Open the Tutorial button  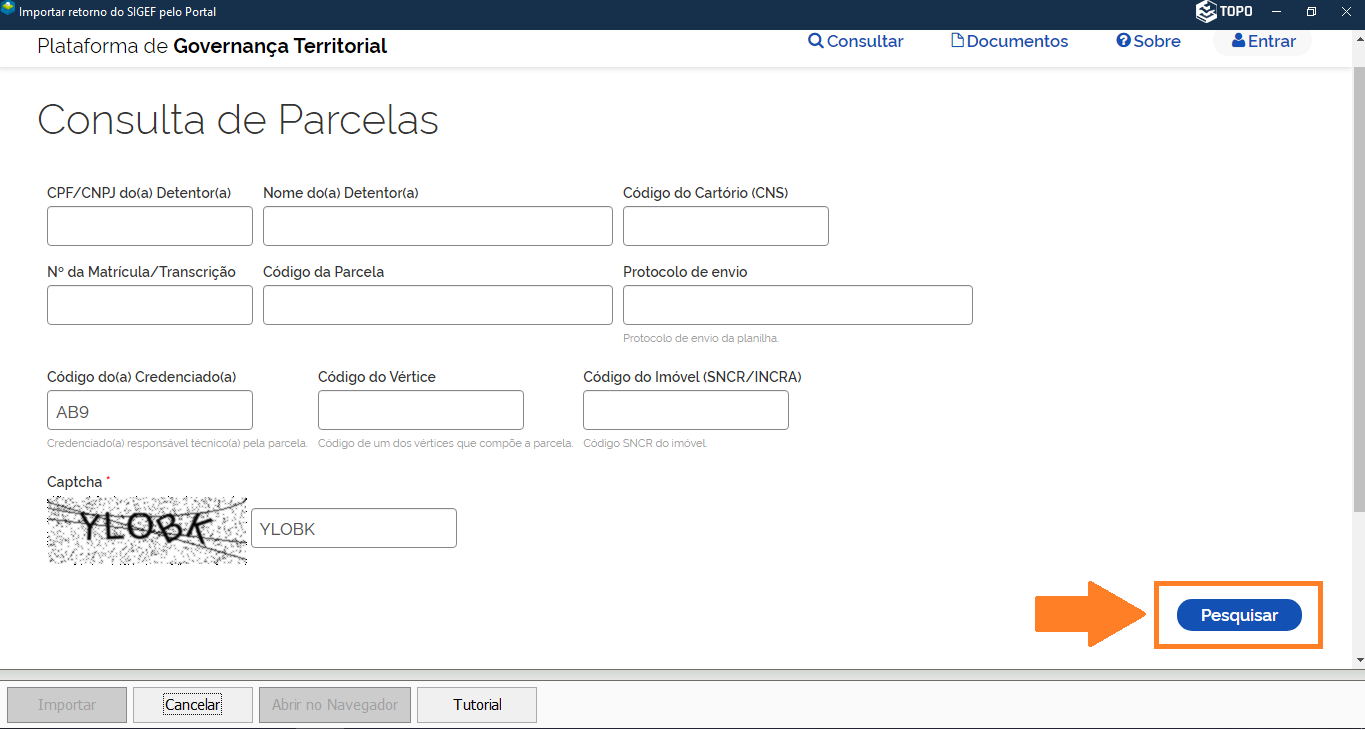[x=477, y=705]
